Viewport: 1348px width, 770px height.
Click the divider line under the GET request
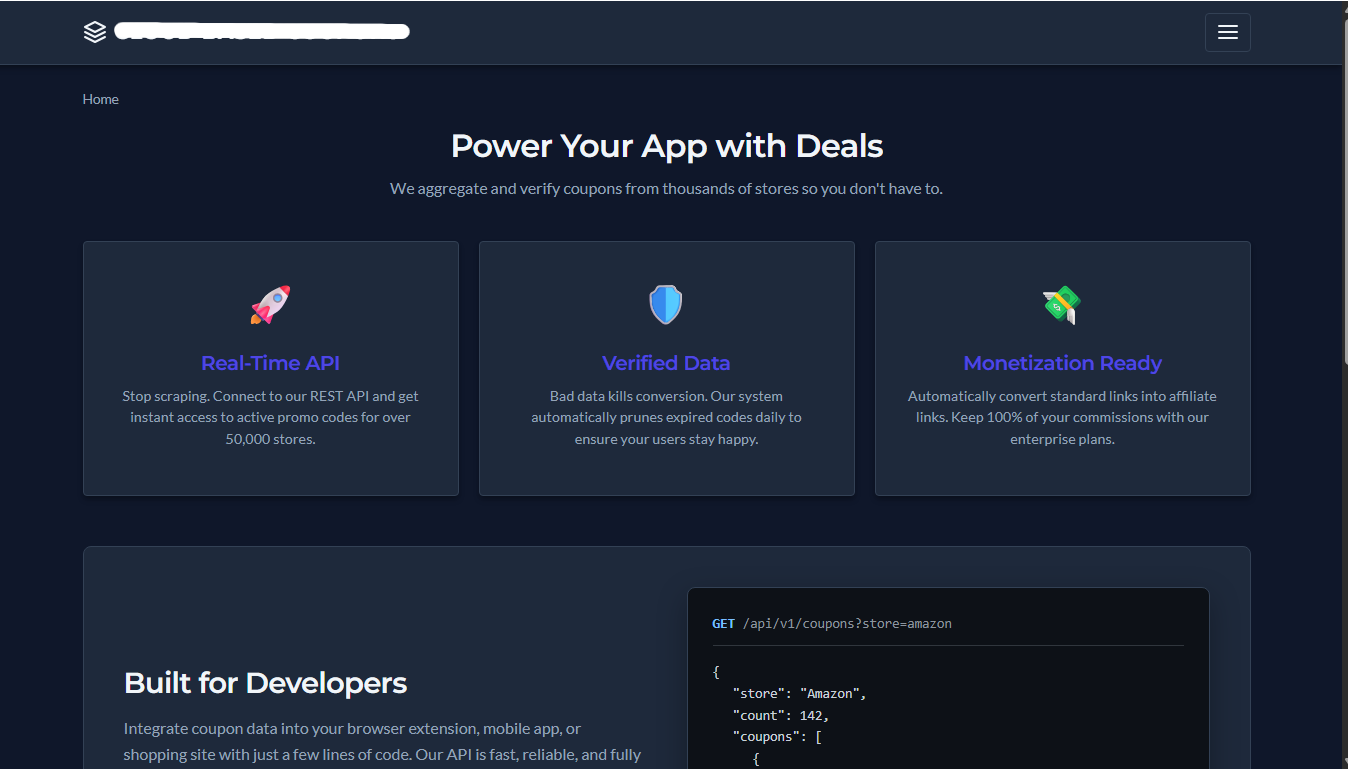(947, 648)
